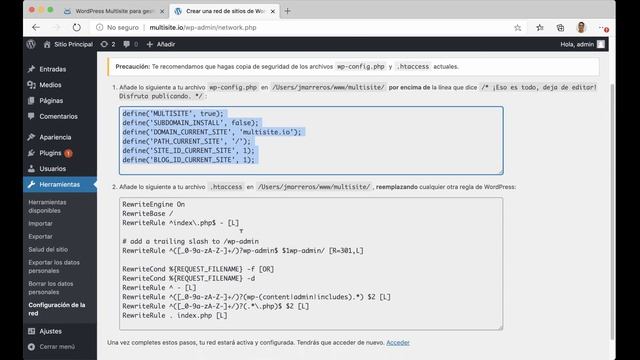Click the settings icon beside Ajustes
The image size is (640, 360).
31,331
